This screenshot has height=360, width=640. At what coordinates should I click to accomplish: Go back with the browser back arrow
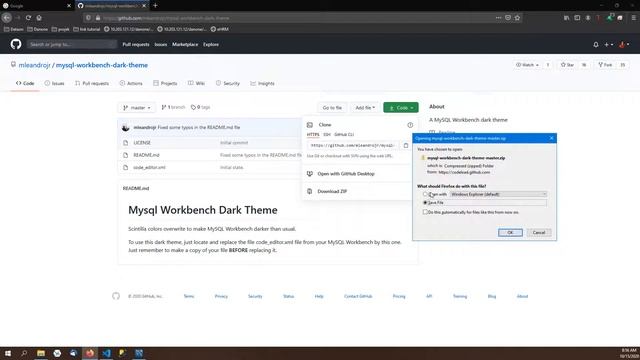(x=7, y=18)
